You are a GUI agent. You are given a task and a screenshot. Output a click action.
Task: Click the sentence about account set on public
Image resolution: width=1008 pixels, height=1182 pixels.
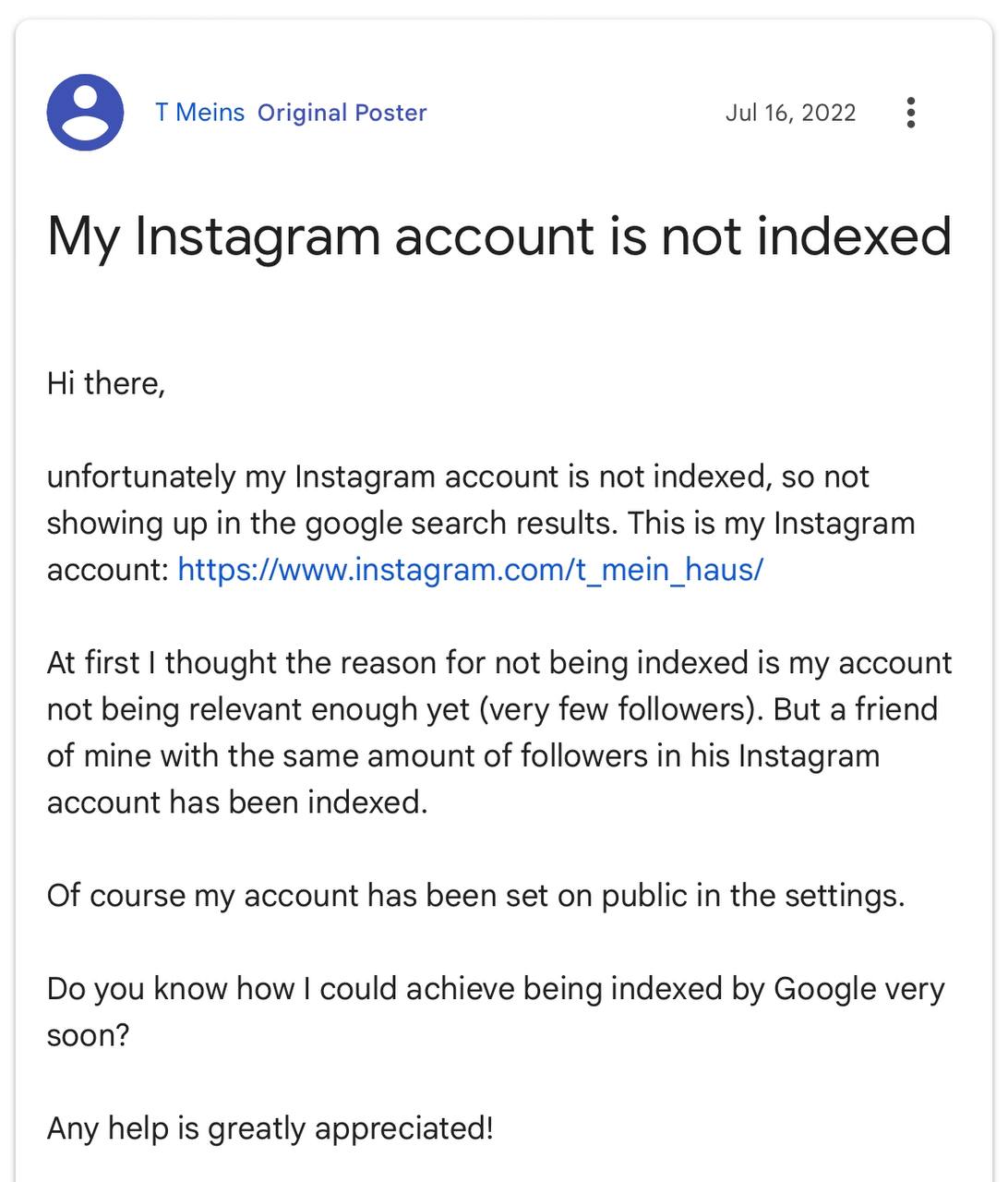click(x=475, y=895)
